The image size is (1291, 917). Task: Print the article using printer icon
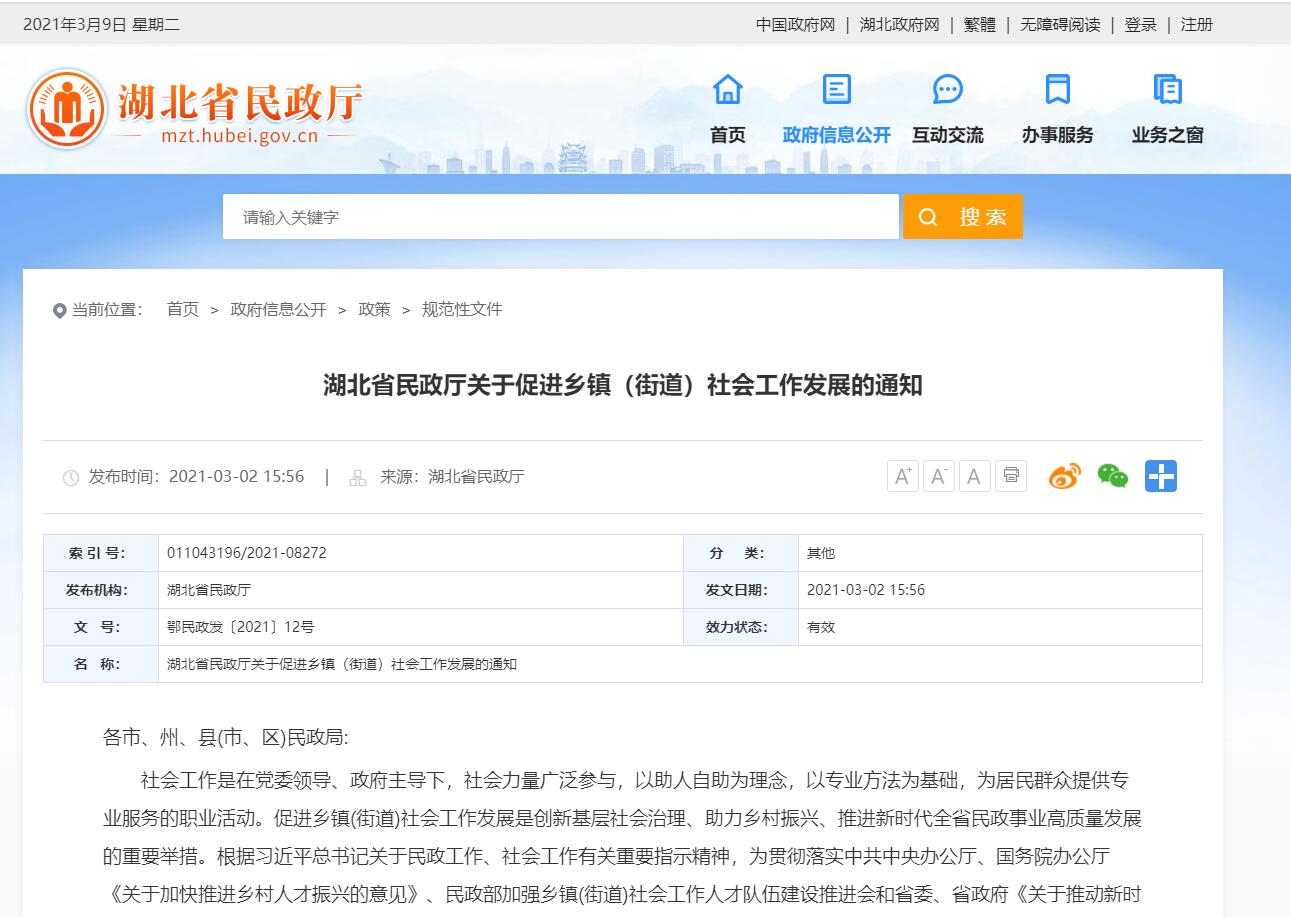[1011, 476]
